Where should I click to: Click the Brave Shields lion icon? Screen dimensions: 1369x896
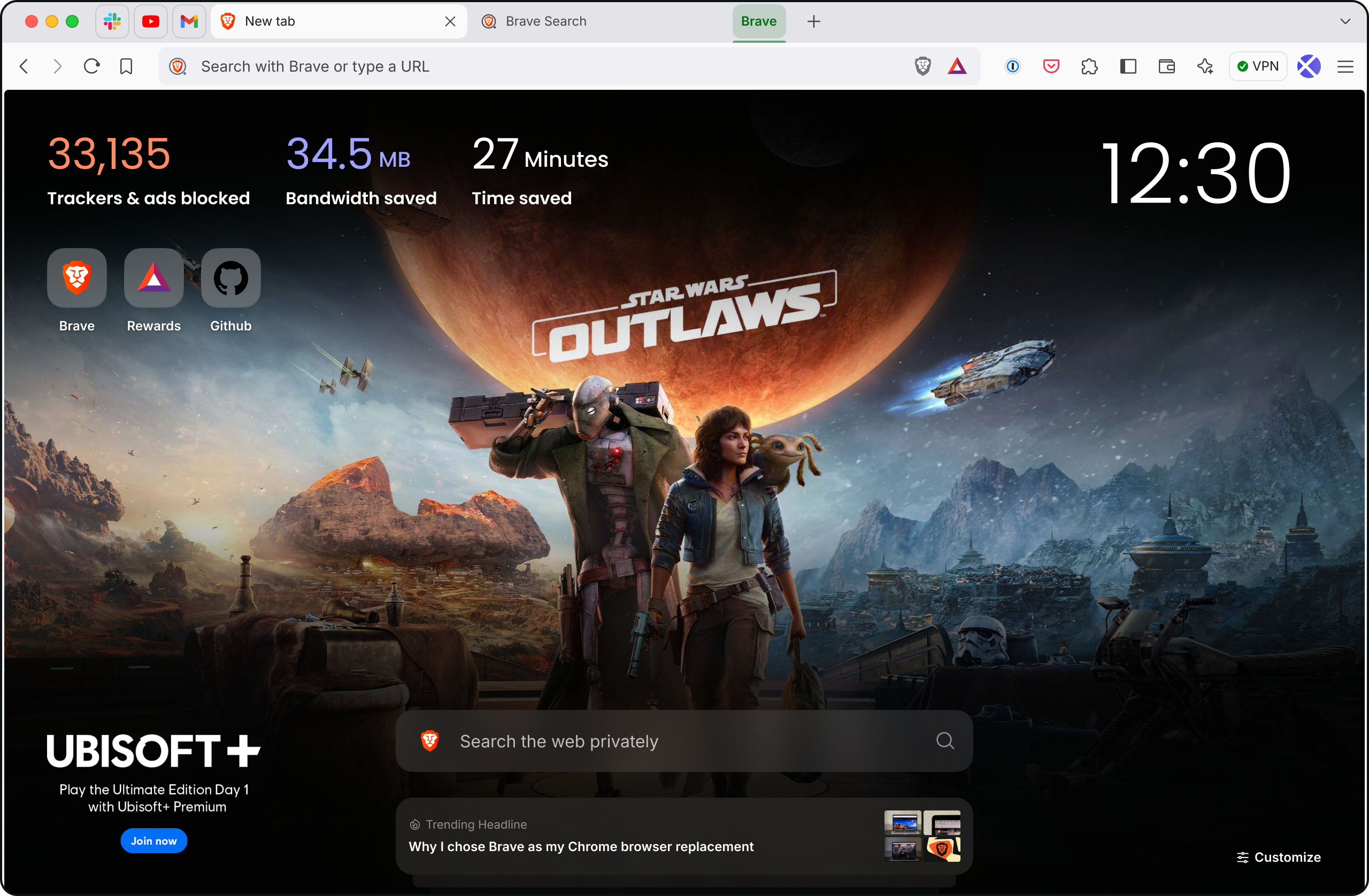pyautogui.click(x=922, y=66)
